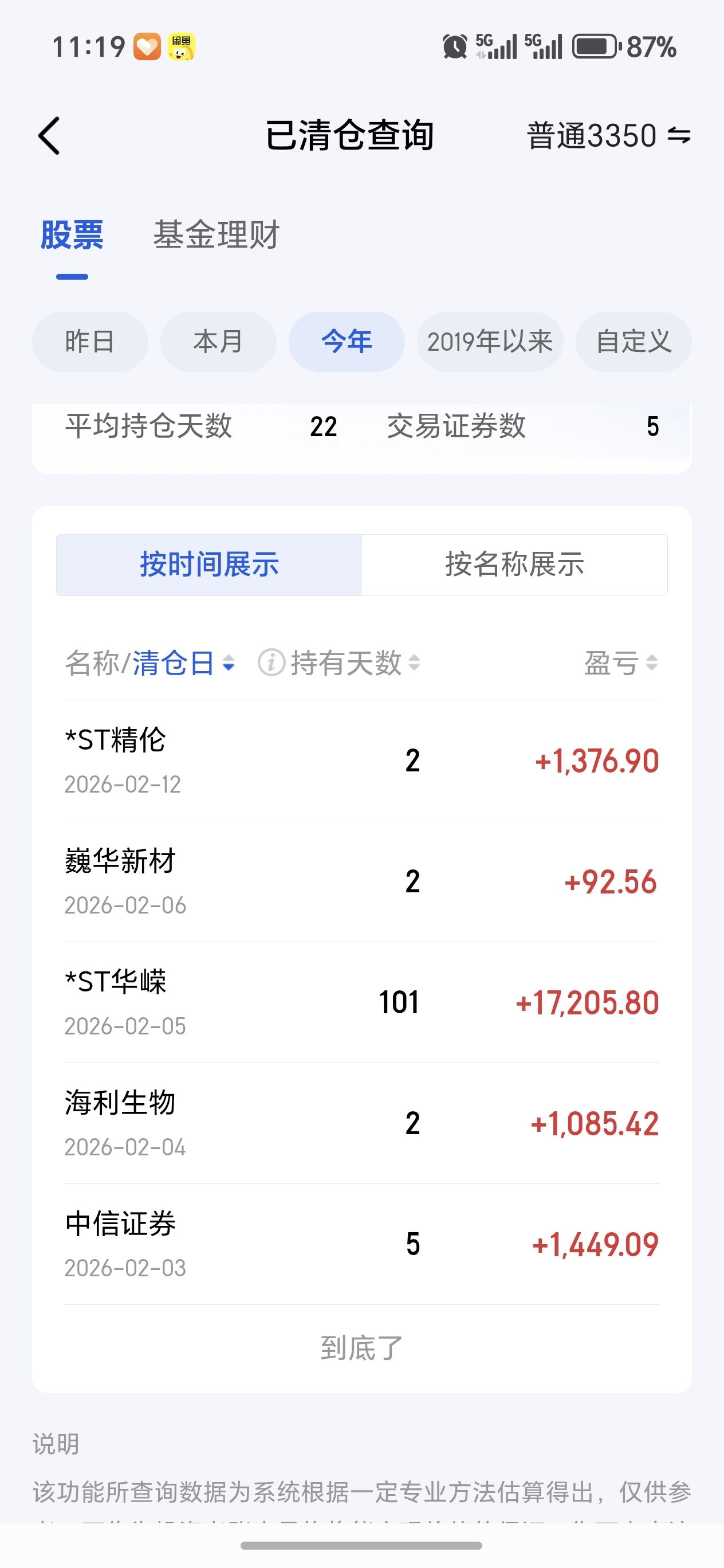Tap the alarm clock status icon

[x=454, y=47]
